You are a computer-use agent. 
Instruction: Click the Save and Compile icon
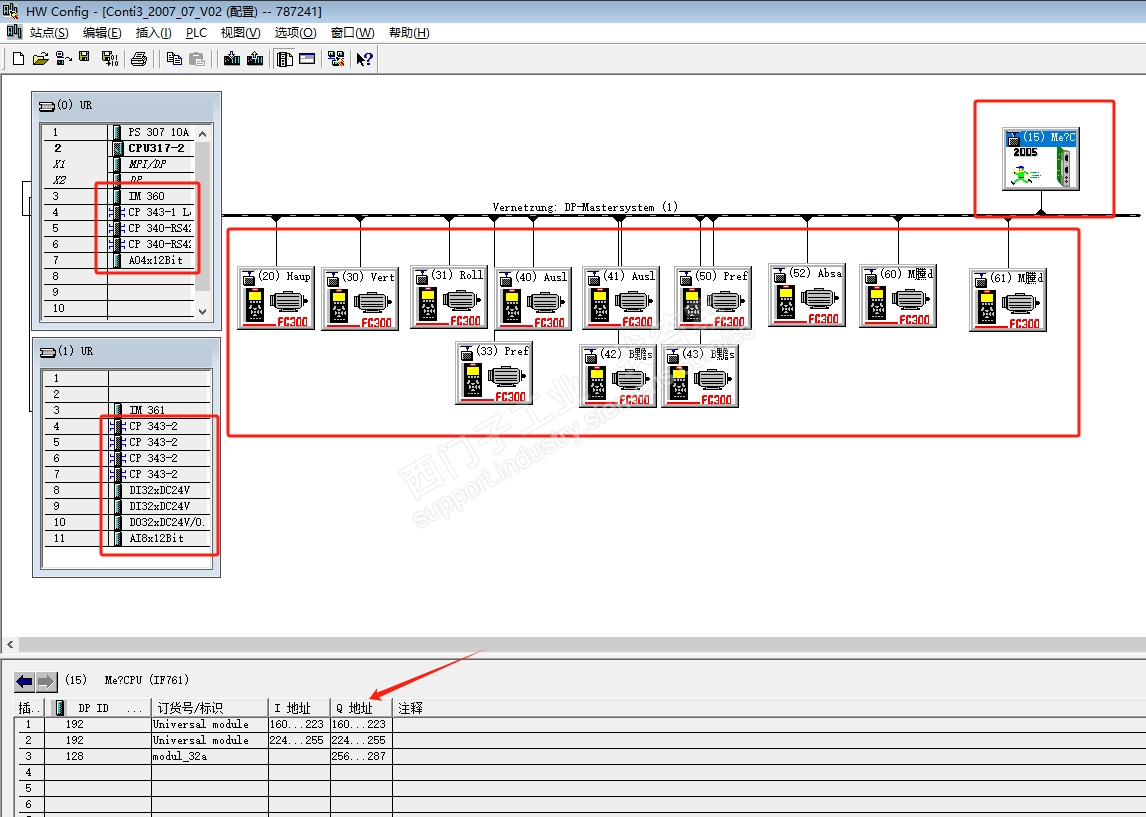(x=110, y=59)
